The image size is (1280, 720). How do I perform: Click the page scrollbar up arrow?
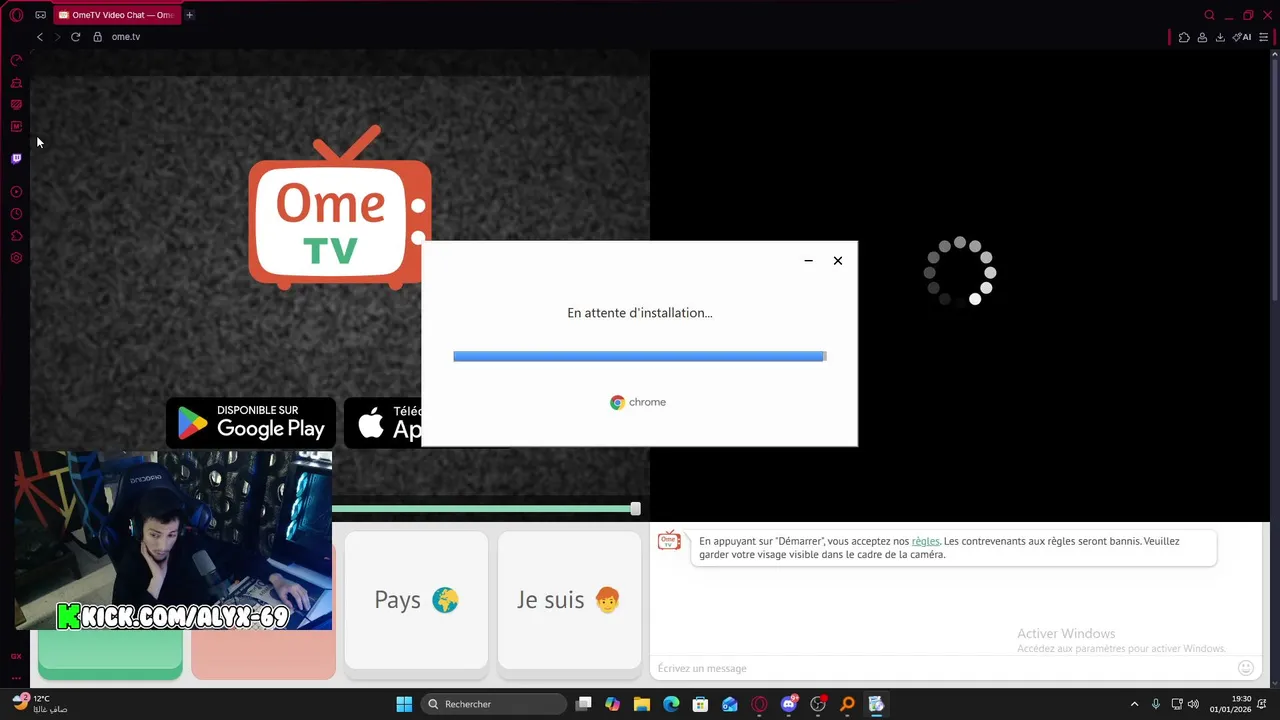1275,53
